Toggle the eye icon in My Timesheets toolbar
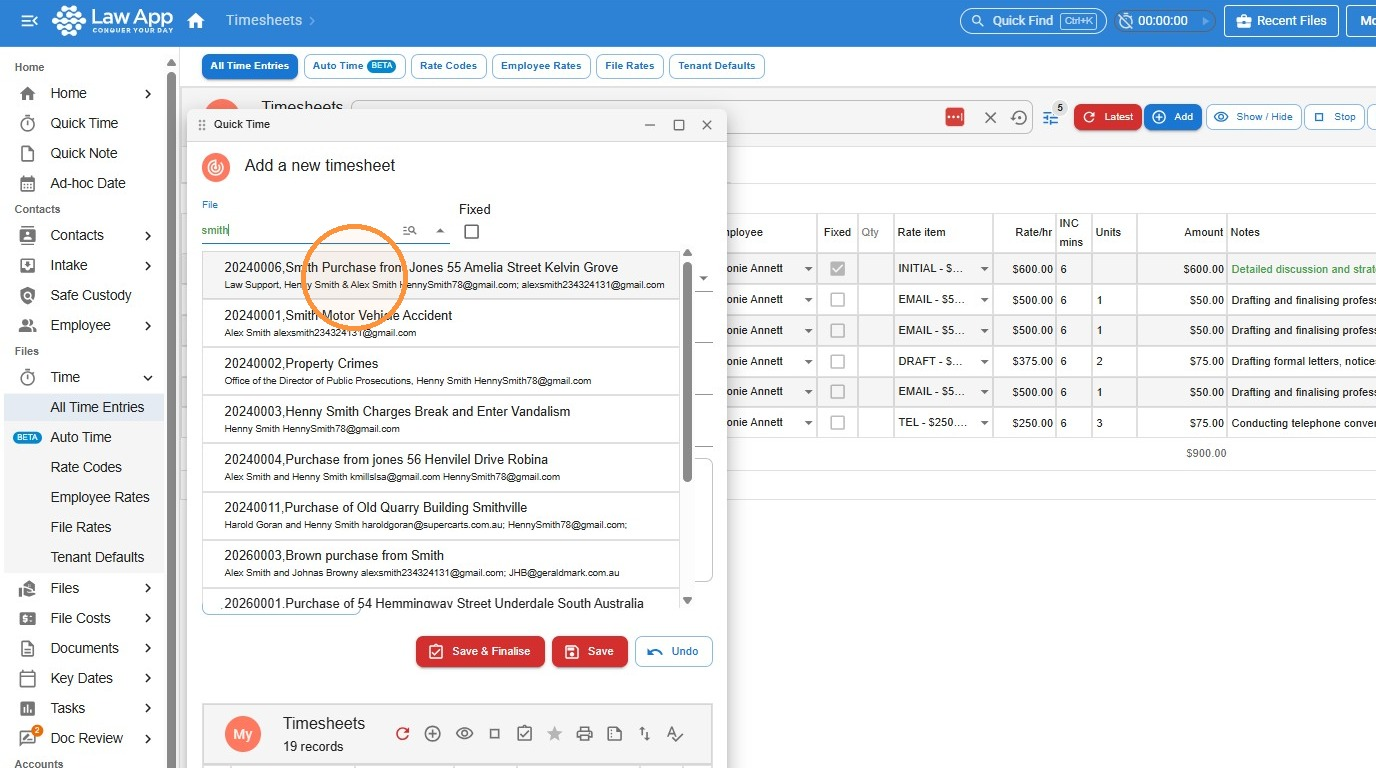Image resolution: width=1376 pixels, height=768 pixels. pos(464,734)
